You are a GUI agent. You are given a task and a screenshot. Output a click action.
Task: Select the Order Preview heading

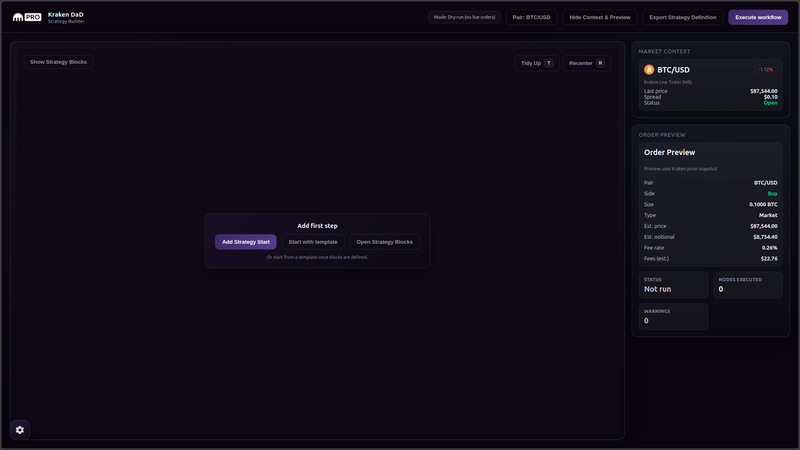[669, 152]
